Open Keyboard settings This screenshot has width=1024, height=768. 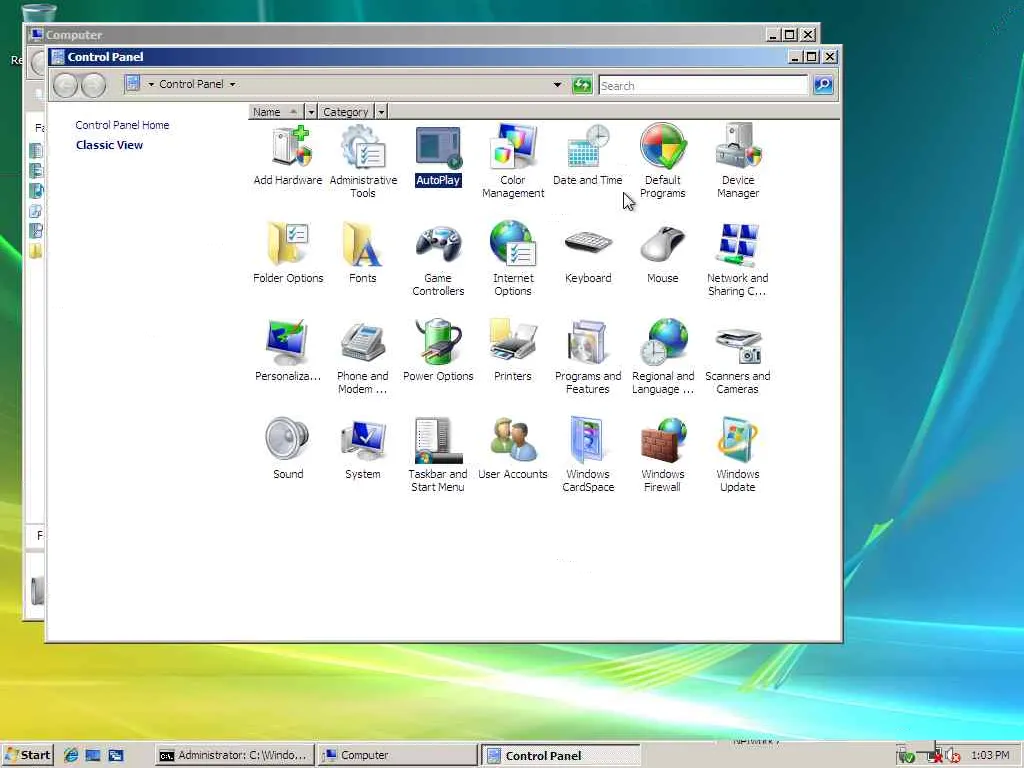coord(588,253)
